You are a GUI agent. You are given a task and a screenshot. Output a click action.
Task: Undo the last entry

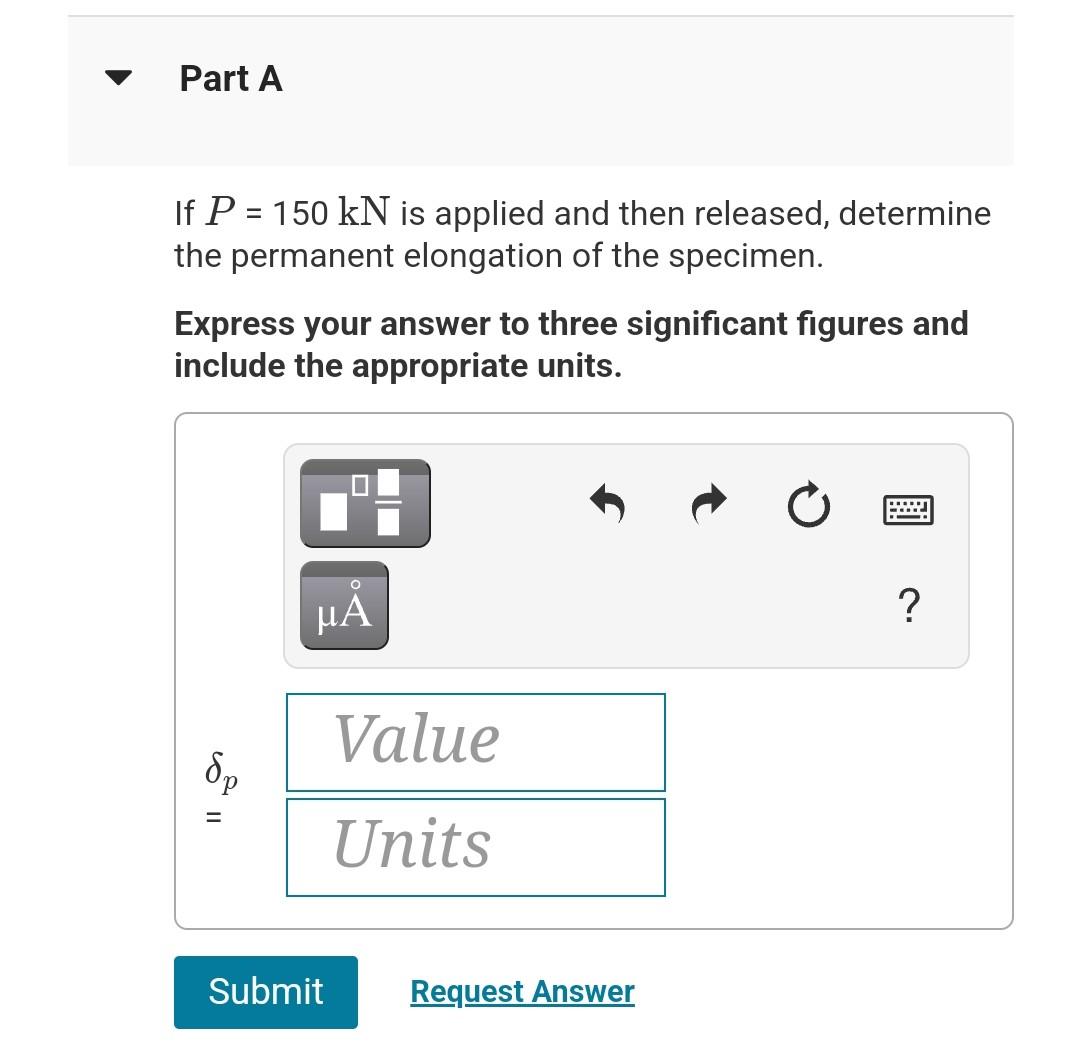point(608,503)
